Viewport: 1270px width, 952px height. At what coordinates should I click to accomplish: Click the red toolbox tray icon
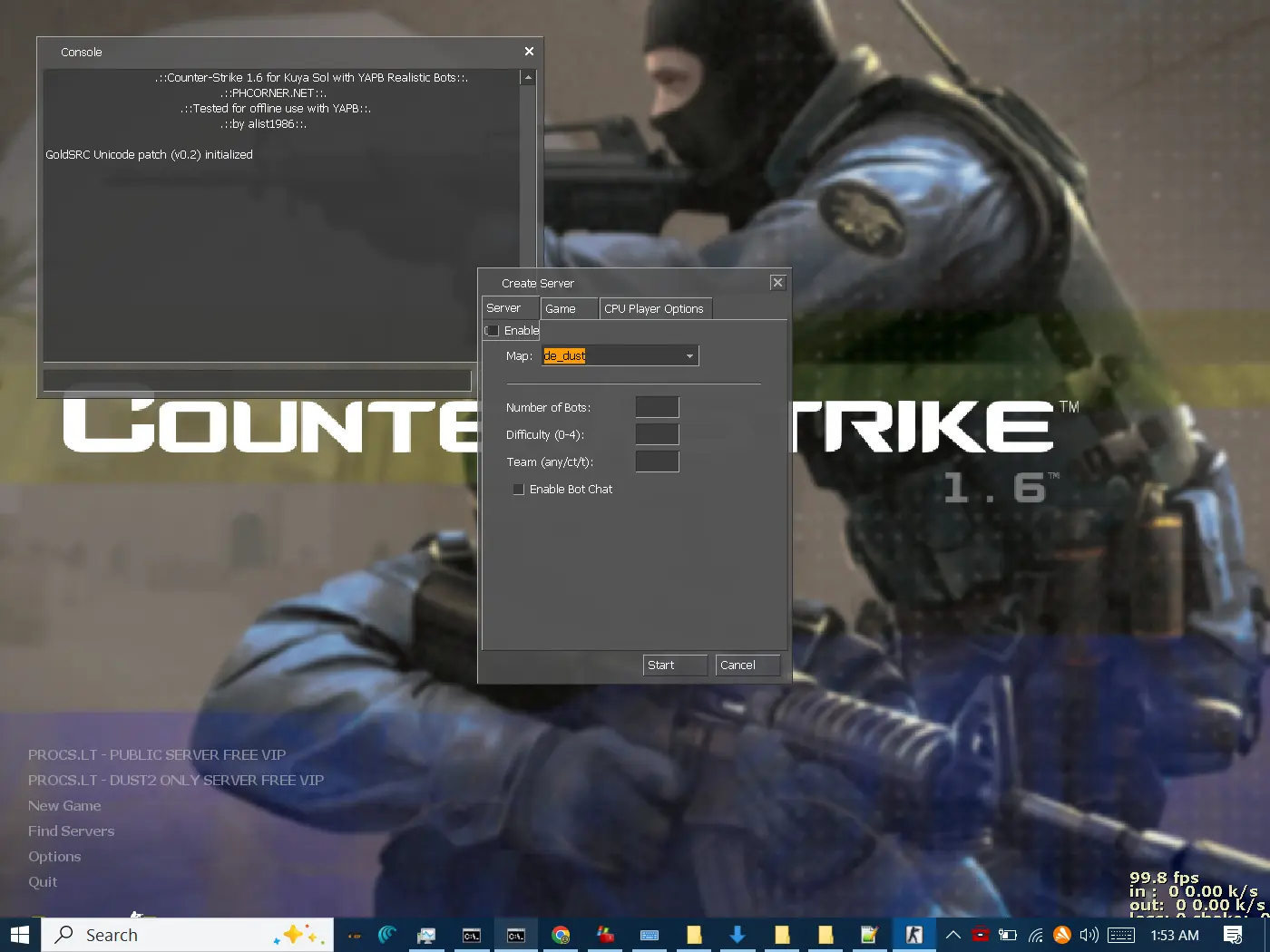tap(980, 935)
